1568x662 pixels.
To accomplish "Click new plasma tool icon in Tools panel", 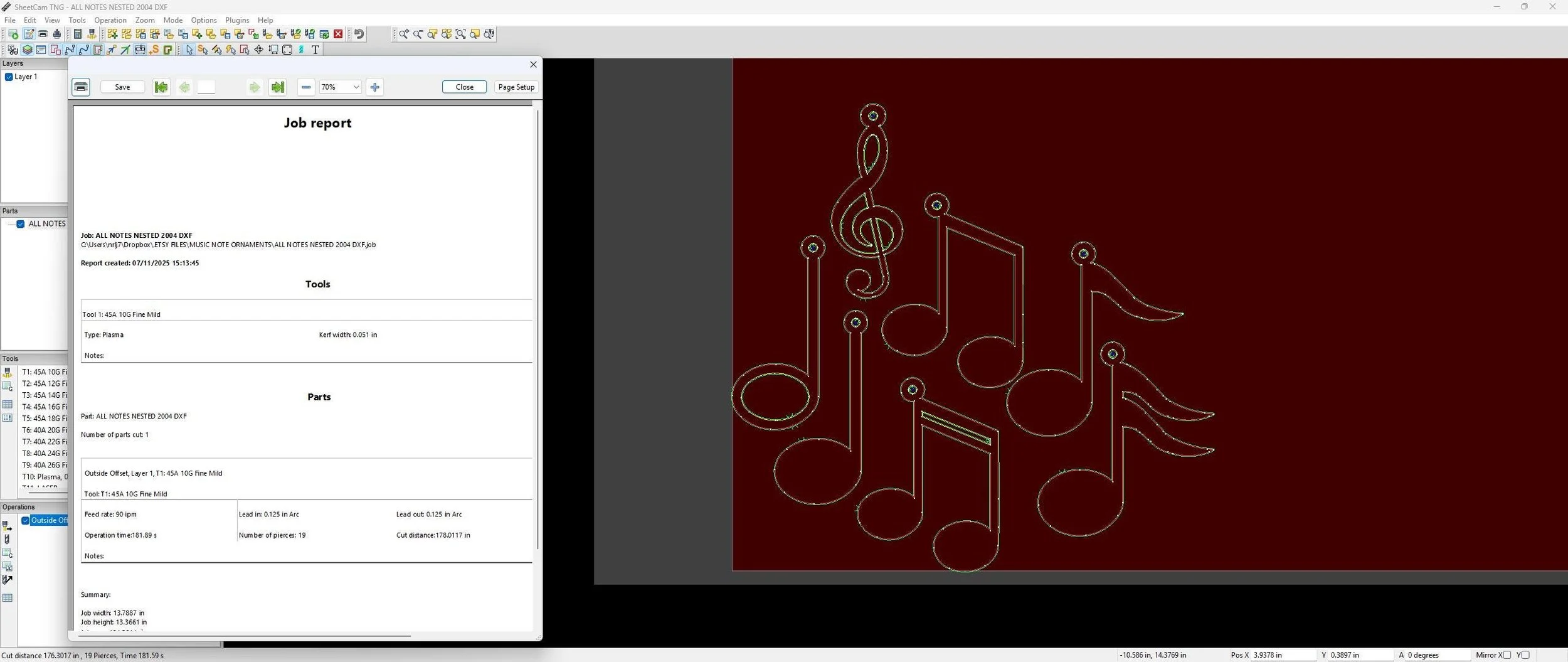I will point(8,373).
